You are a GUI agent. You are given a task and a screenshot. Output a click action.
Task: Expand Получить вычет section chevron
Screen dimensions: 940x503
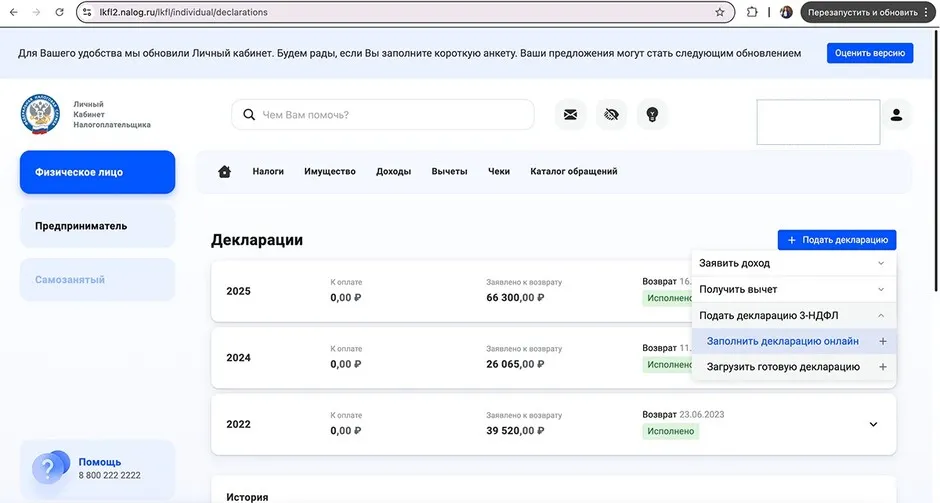pos(881,290)
